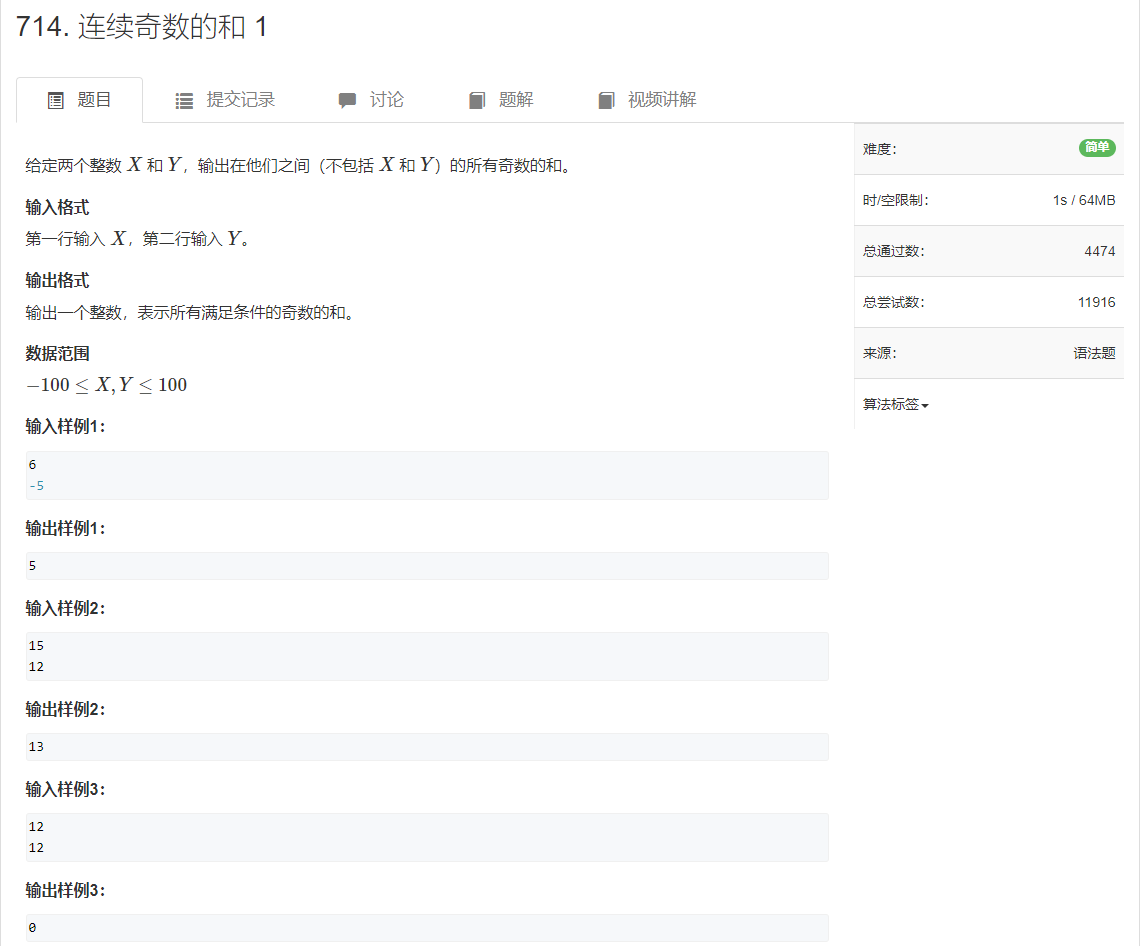Image resolution: width=1140 pixels, height=946 pixels.
Task: Click the 输出格式 heading
Action: click(x=57, y=281)
